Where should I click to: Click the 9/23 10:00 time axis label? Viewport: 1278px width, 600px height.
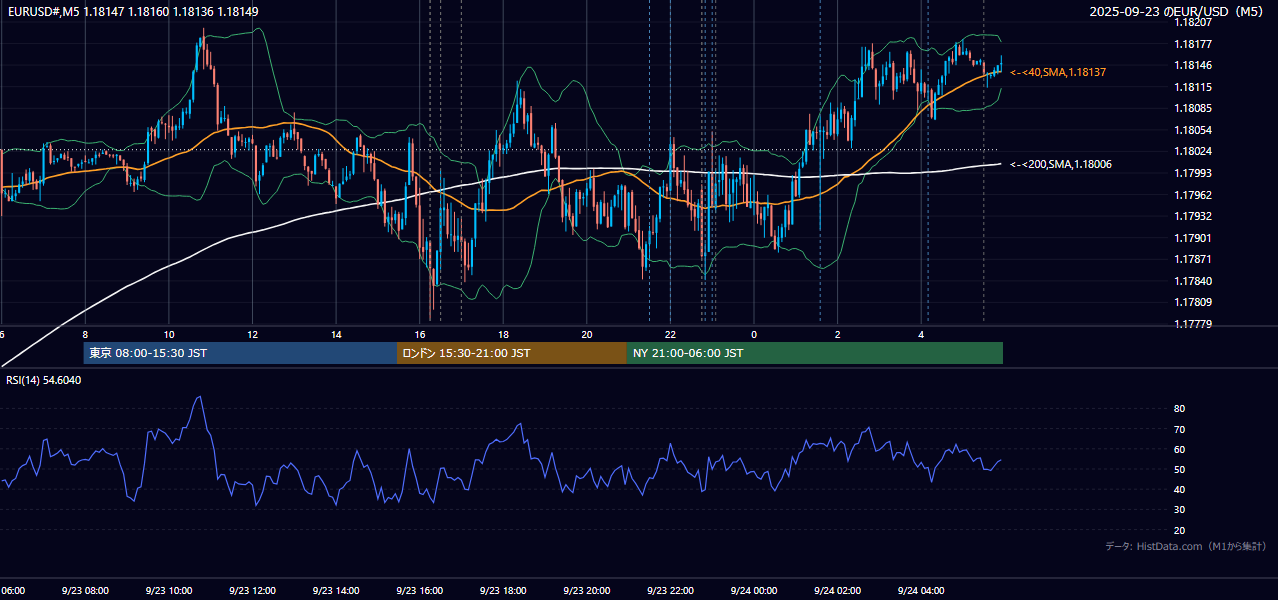[168, 591]
